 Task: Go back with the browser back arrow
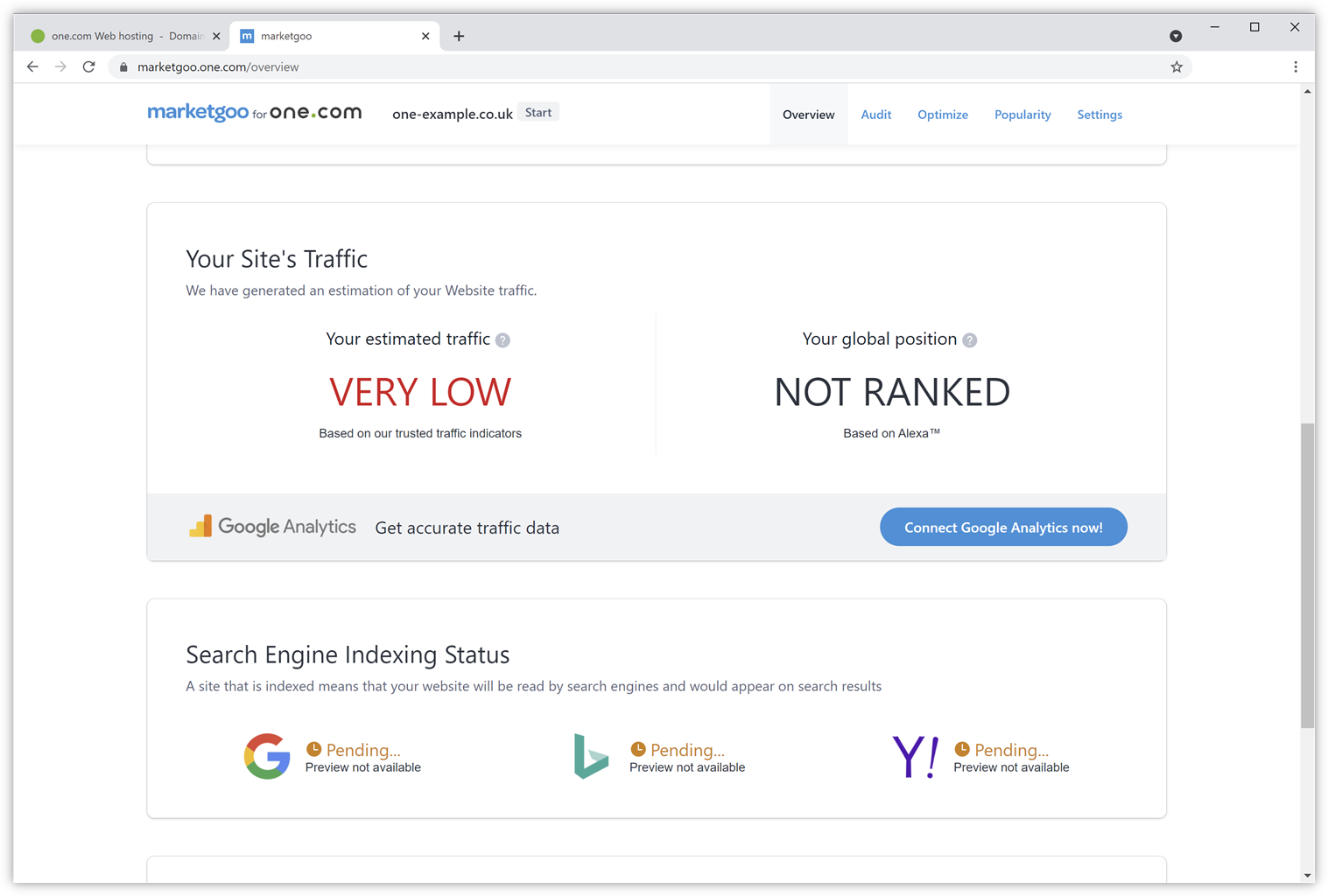[x=32, y=67]
